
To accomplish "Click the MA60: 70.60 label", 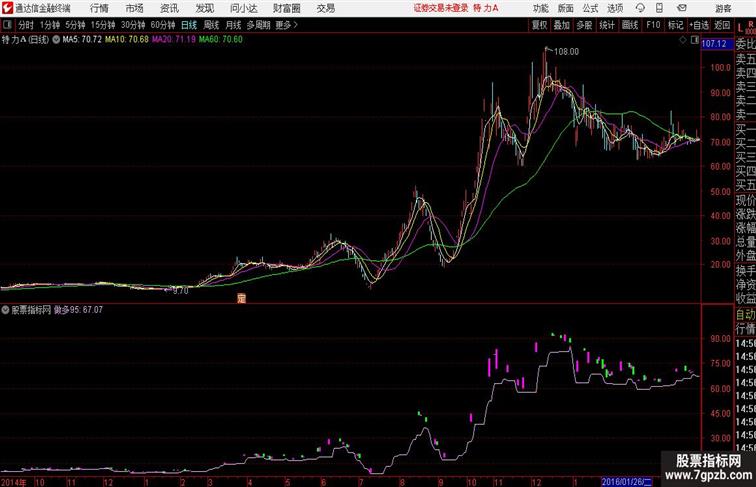I will click(220, 40).
